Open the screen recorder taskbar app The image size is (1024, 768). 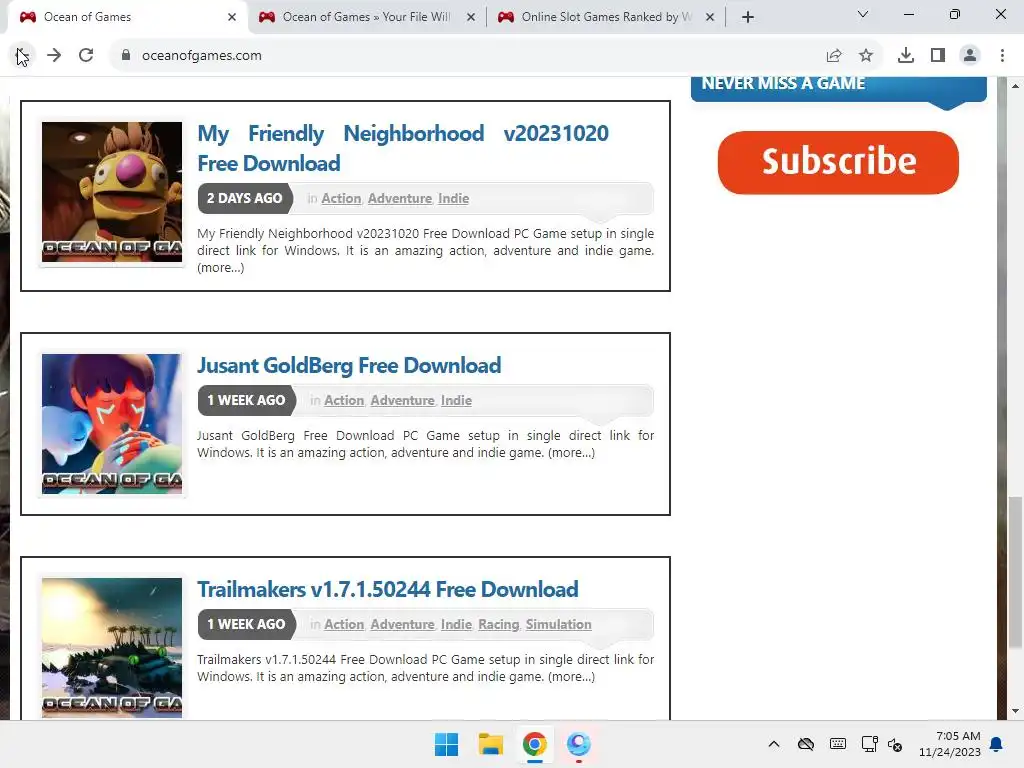(579, 744)
